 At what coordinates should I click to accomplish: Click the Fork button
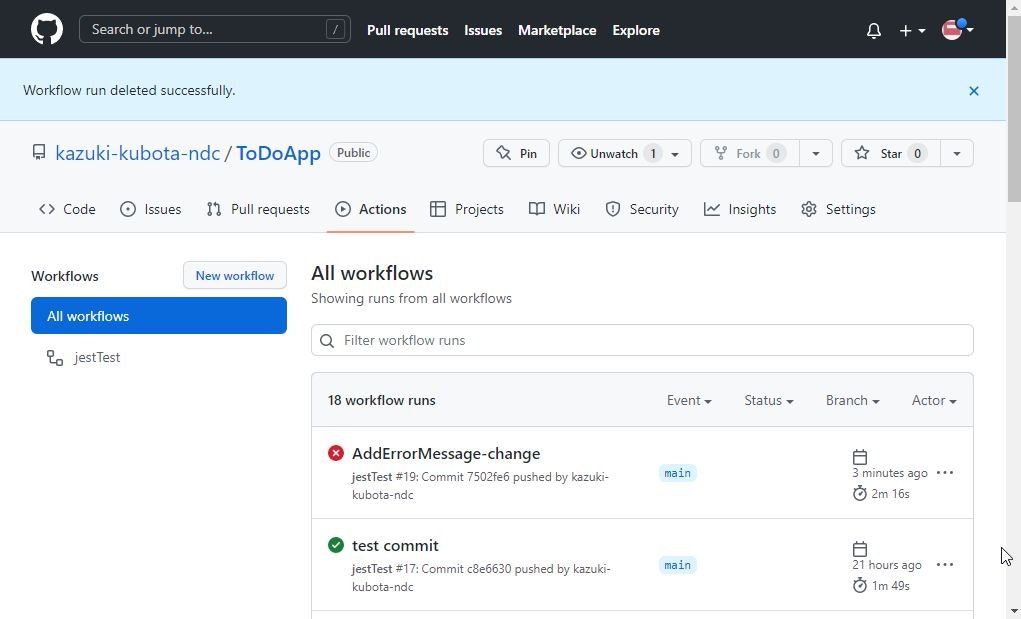pyautogui.click(x=749, y=153)
